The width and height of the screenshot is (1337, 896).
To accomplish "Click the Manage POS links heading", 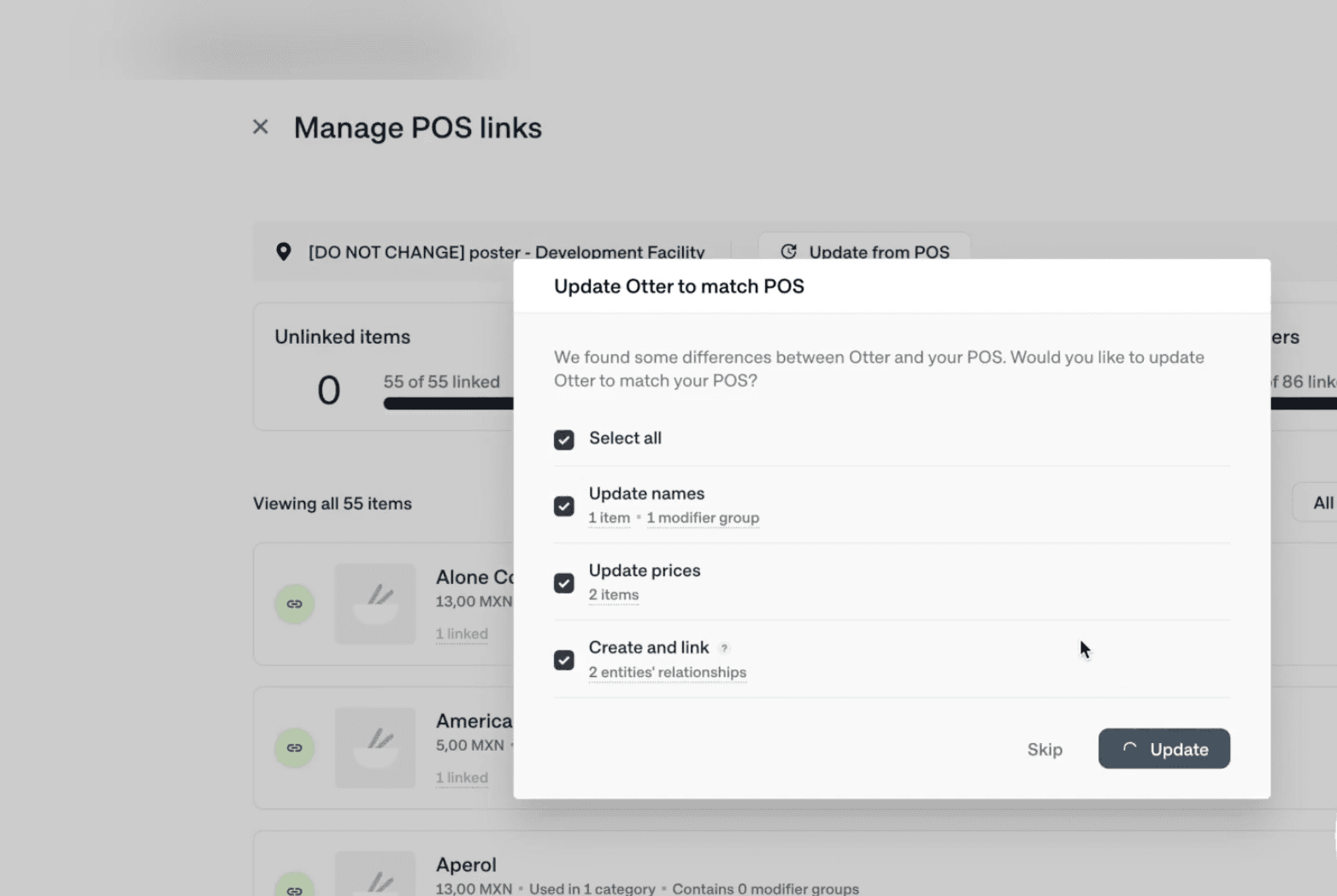I will click(417, 127).
